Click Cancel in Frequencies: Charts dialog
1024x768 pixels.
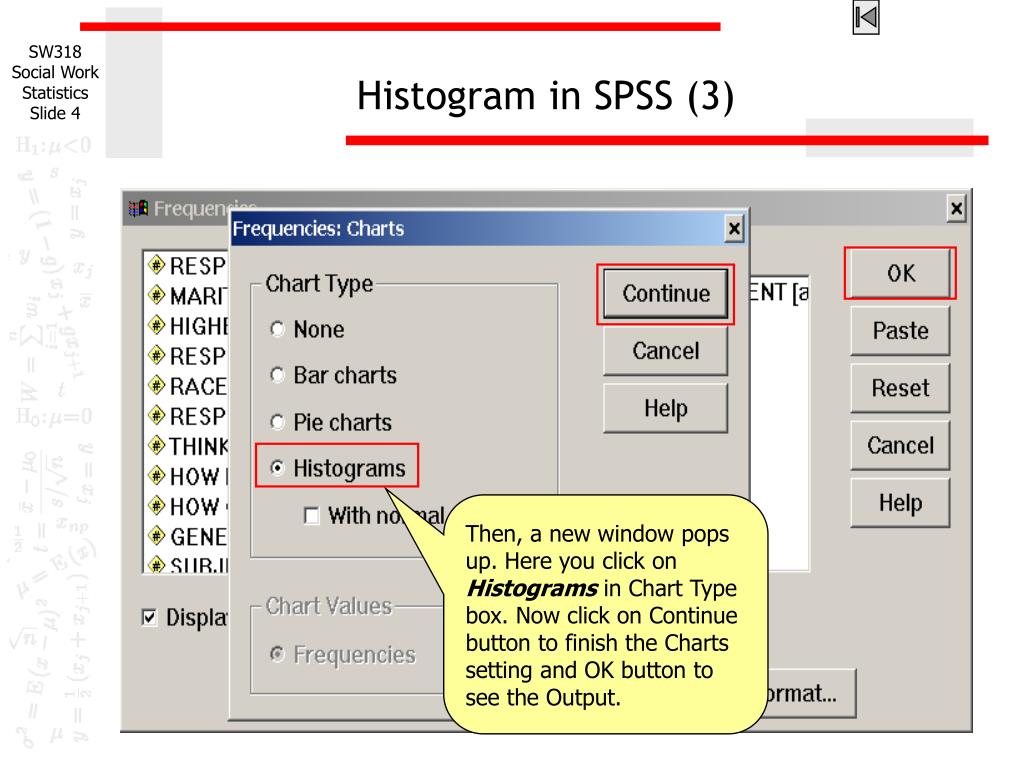665,351
